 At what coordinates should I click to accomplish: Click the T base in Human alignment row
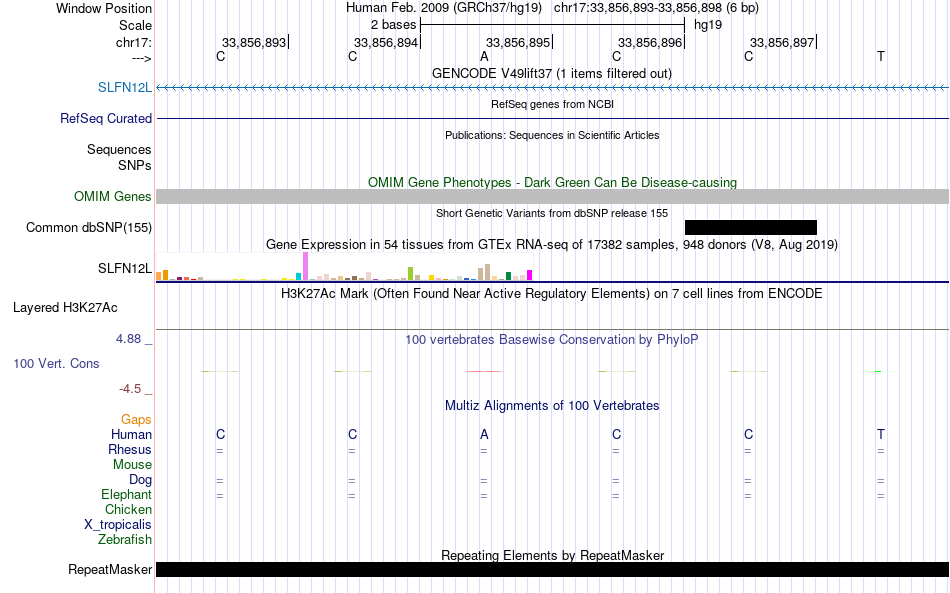click(881, 434)
